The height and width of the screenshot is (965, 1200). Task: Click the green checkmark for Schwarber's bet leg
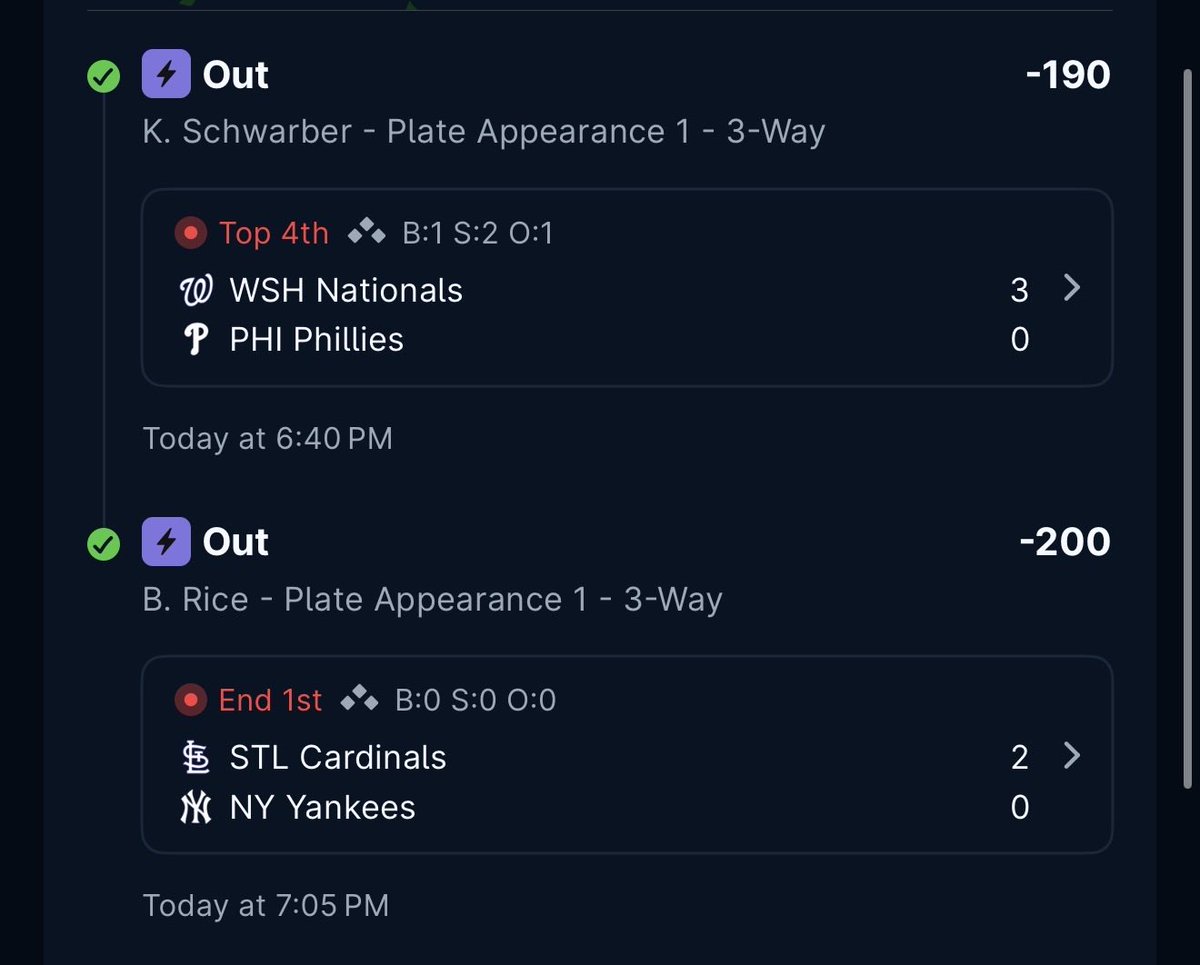coord(104,76)
